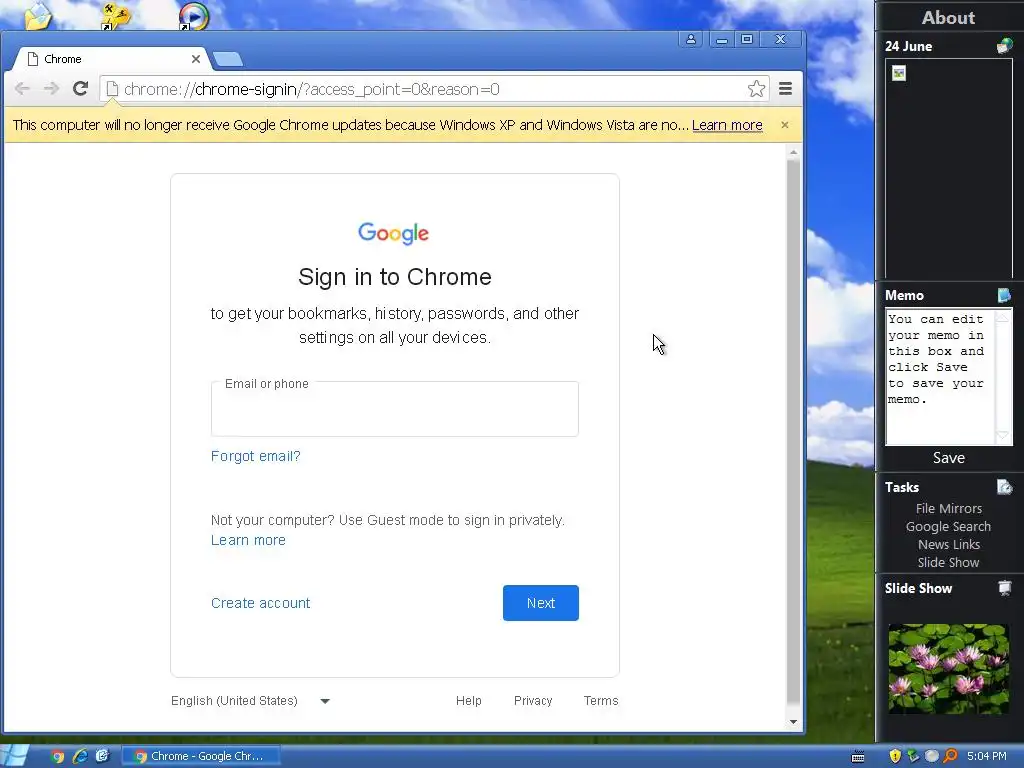Click the Chrome back arrow
The height and width of the screenshot is (768, 1024).
[x=22, y=89]
